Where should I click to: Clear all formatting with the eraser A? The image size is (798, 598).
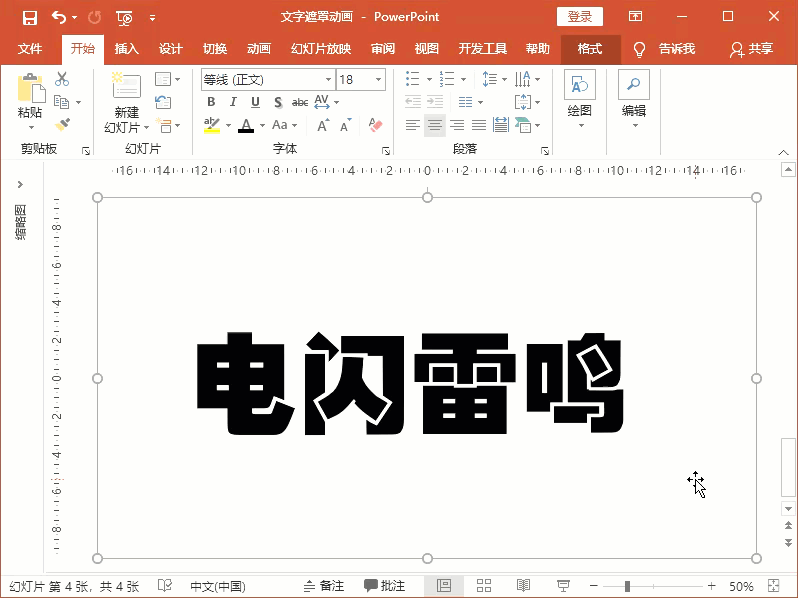[x=376, y=125]
